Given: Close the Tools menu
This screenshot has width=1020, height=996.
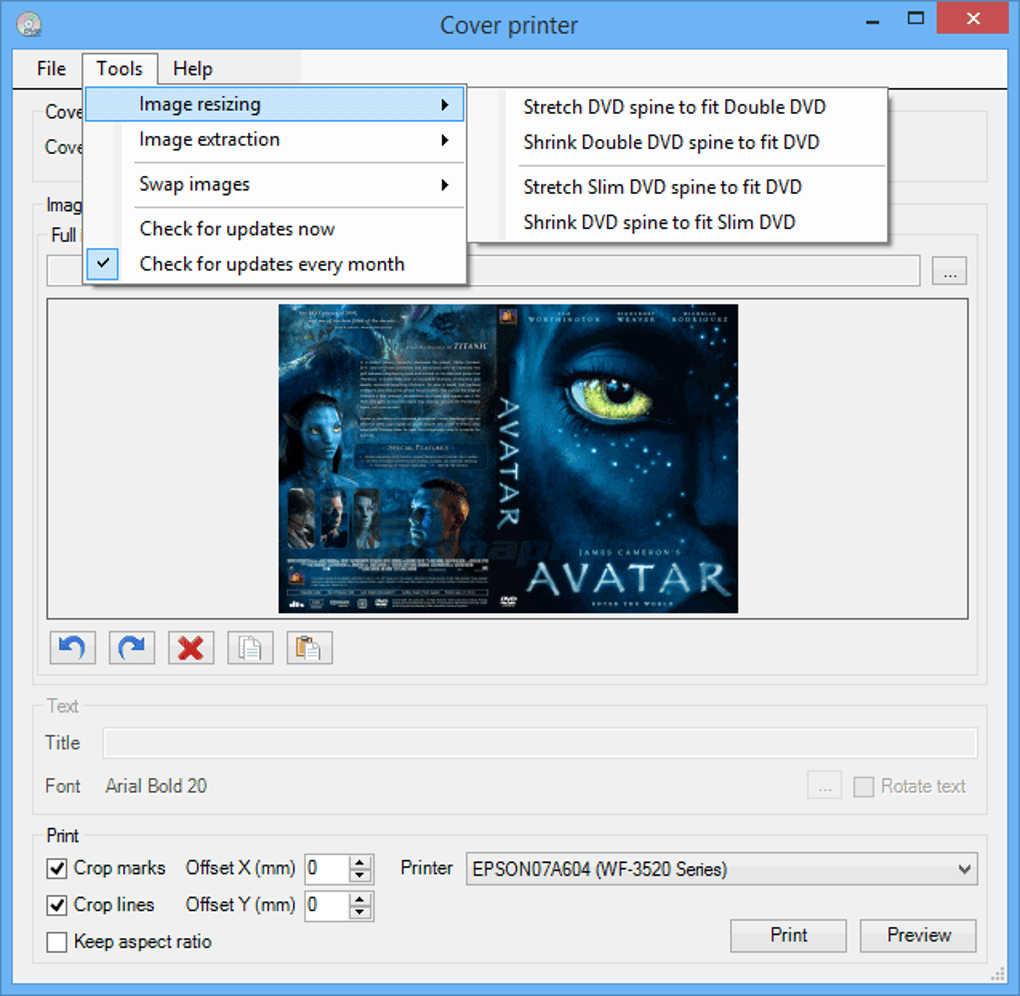Looking at the screenshot, I should (120, 69).
